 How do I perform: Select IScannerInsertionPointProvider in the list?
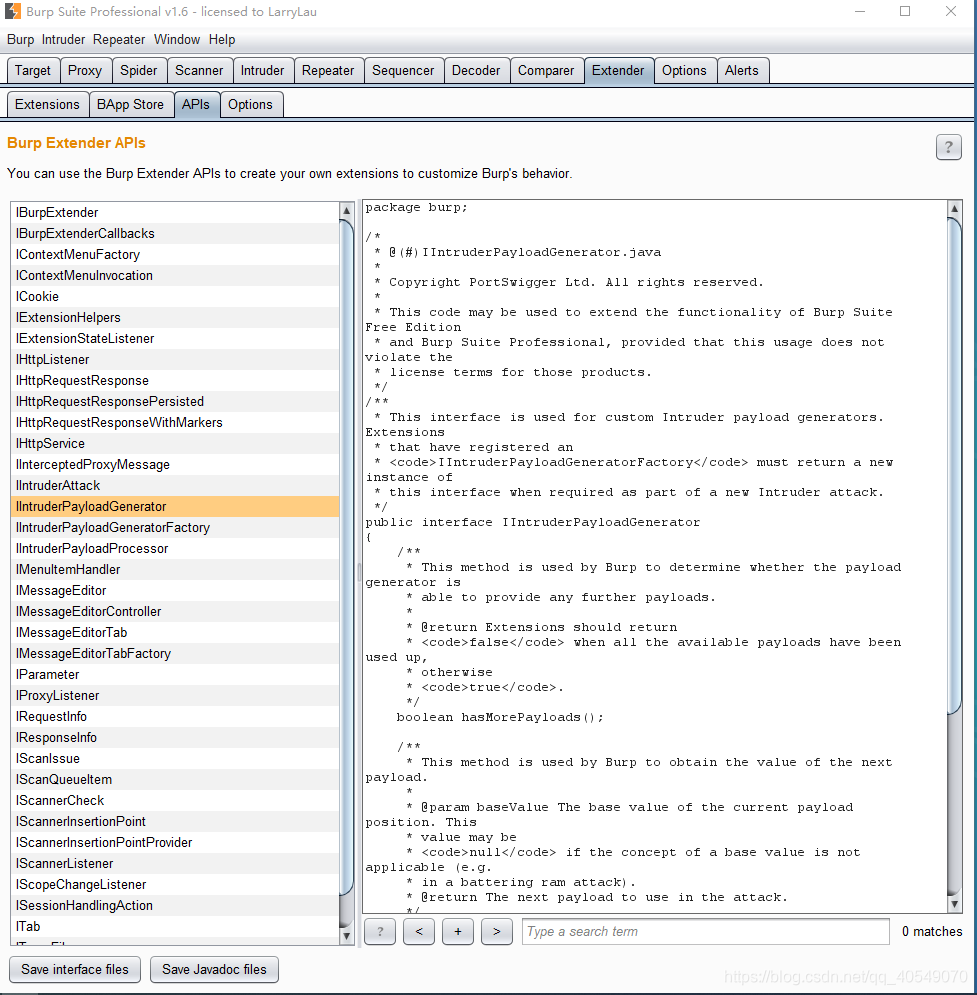(175, 842)
